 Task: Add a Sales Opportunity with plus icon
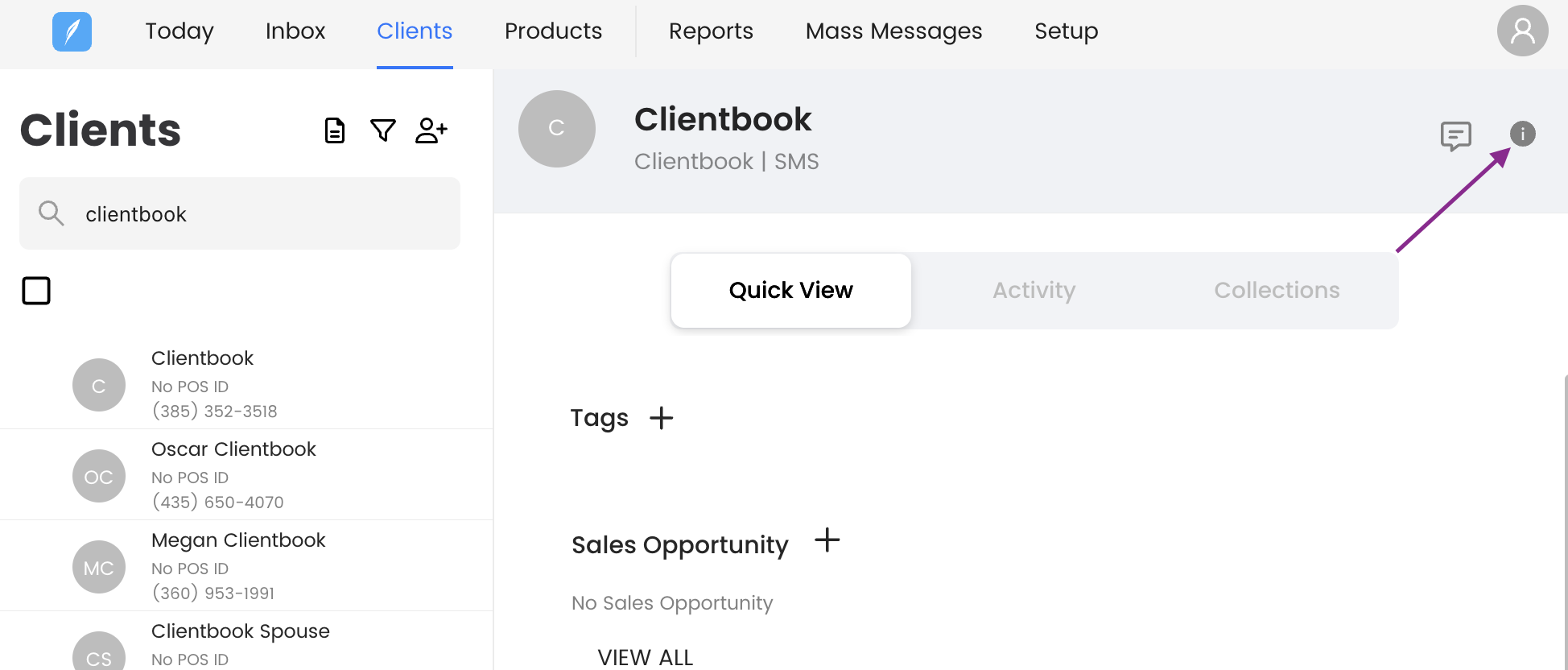pos(827,540)
